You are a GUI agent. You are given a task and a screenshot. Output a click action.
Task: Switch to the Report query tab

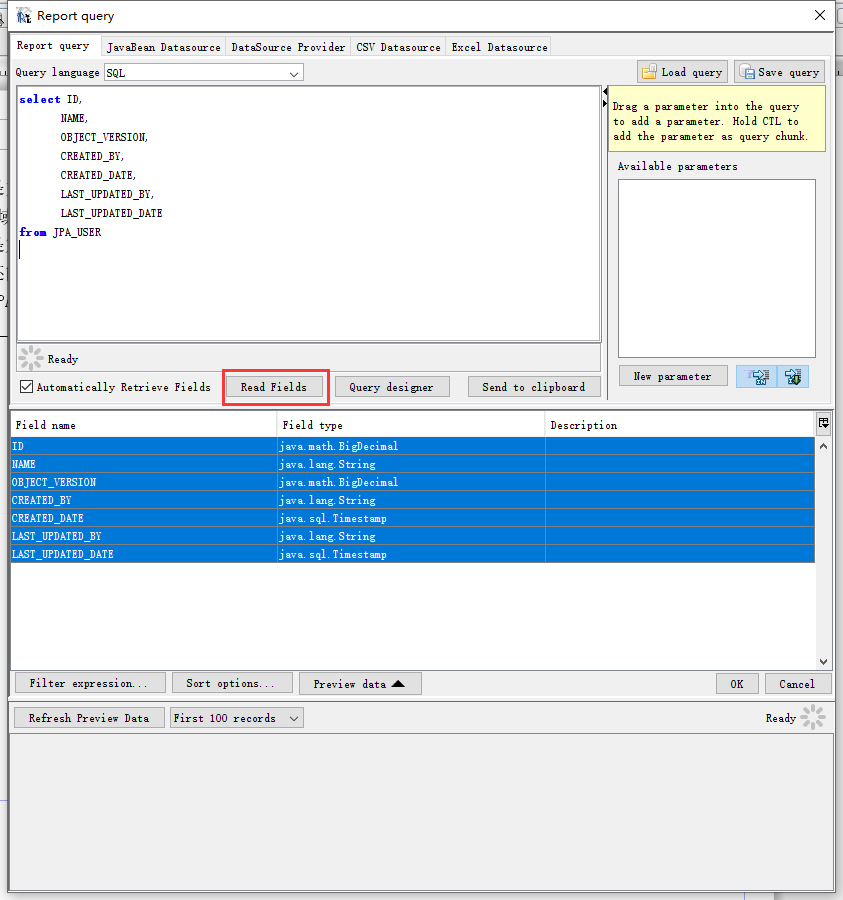pos(53,46)
